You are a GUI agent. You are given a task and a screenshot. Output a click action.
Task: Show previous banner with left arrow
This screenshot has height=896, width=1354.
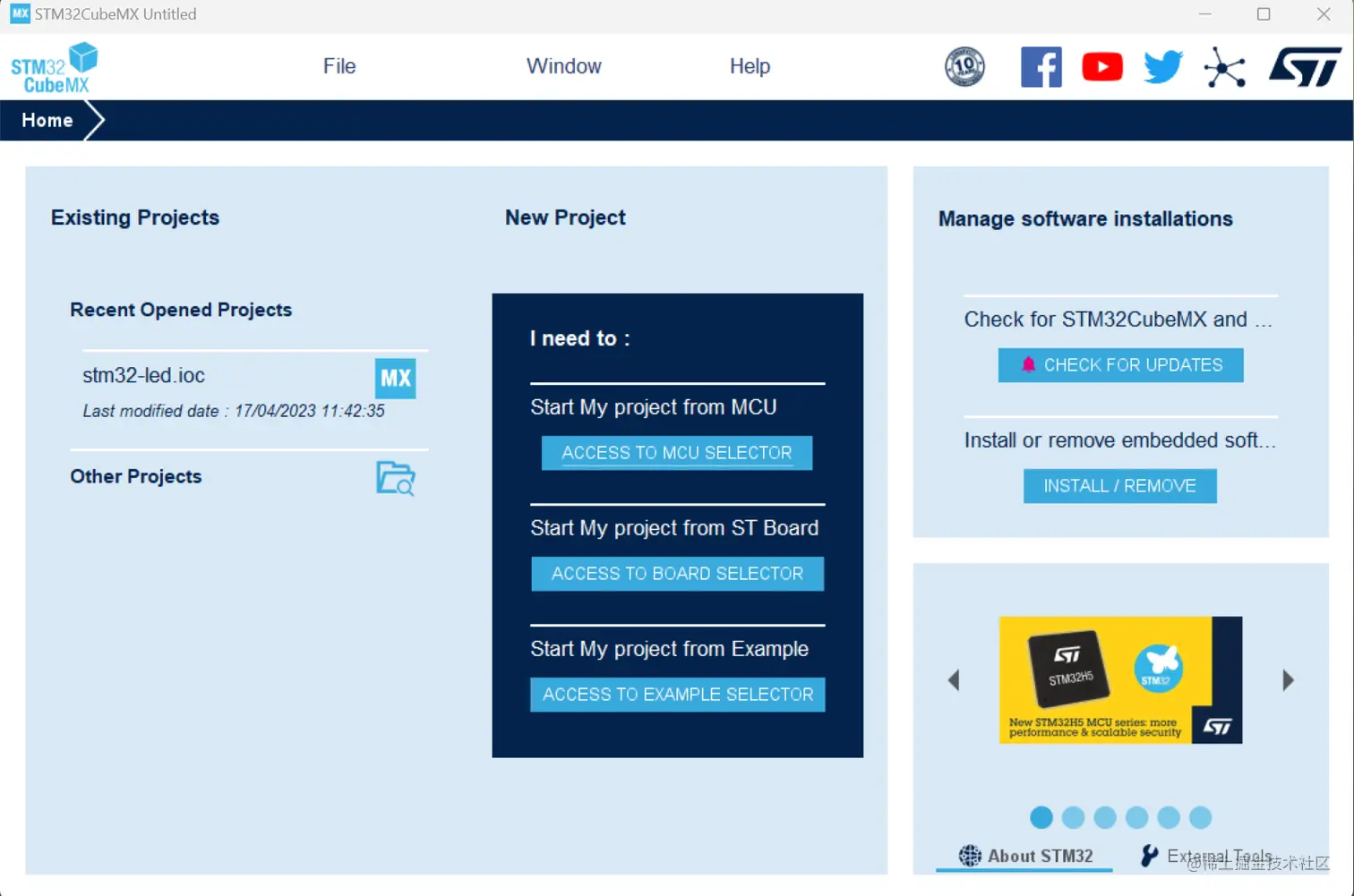[954, 680]
